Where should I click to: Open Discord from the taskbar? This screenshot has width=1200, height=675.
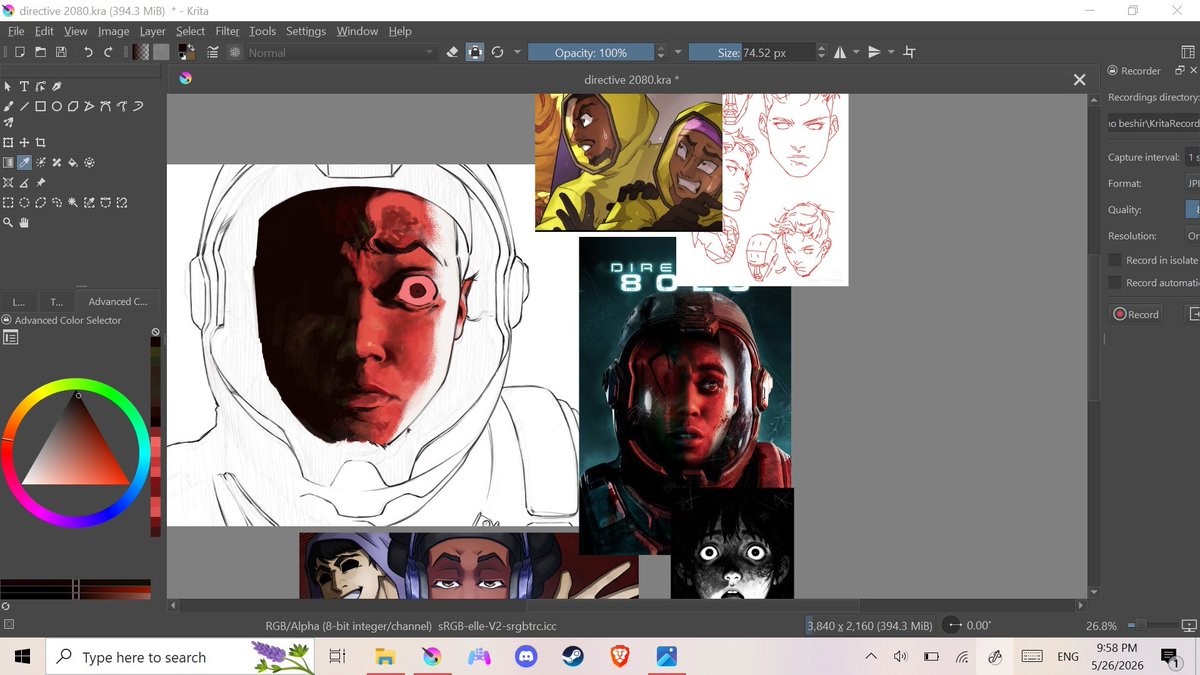[525, 657]
